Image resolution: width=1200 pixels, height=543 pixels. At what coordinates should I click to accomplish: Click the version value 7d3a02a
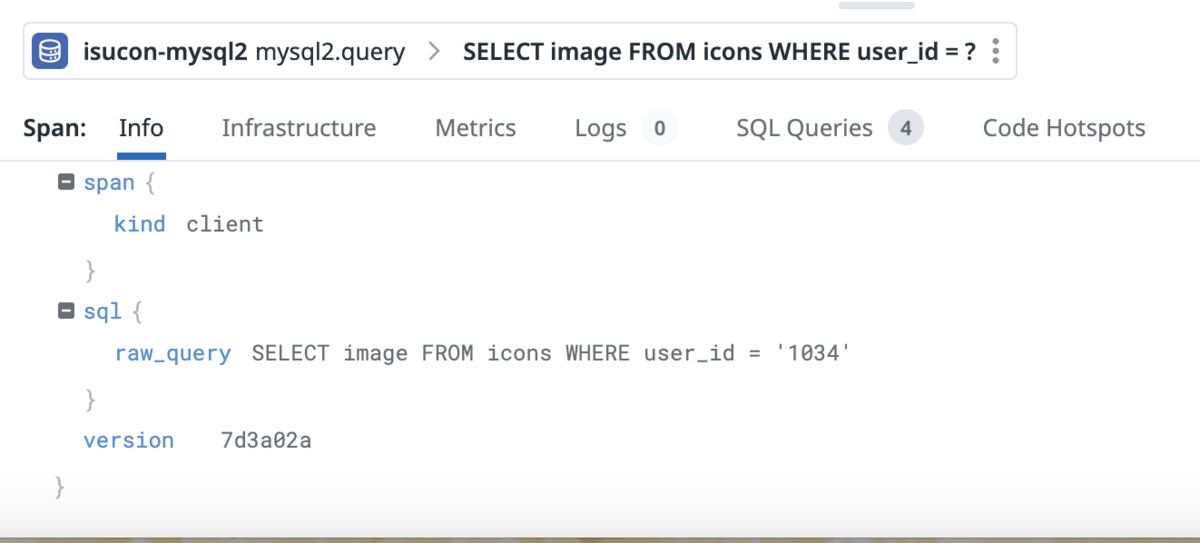pos(266,440)
